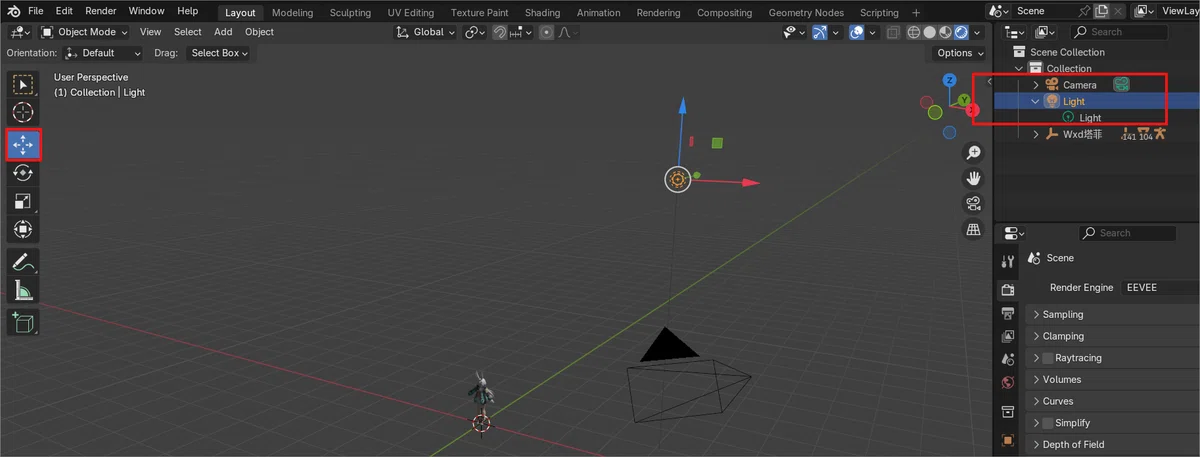Viewport: 1200px width, 457px height.
Task: Enable the Raytracing checkbox
Action: [x=1048, y=358]
